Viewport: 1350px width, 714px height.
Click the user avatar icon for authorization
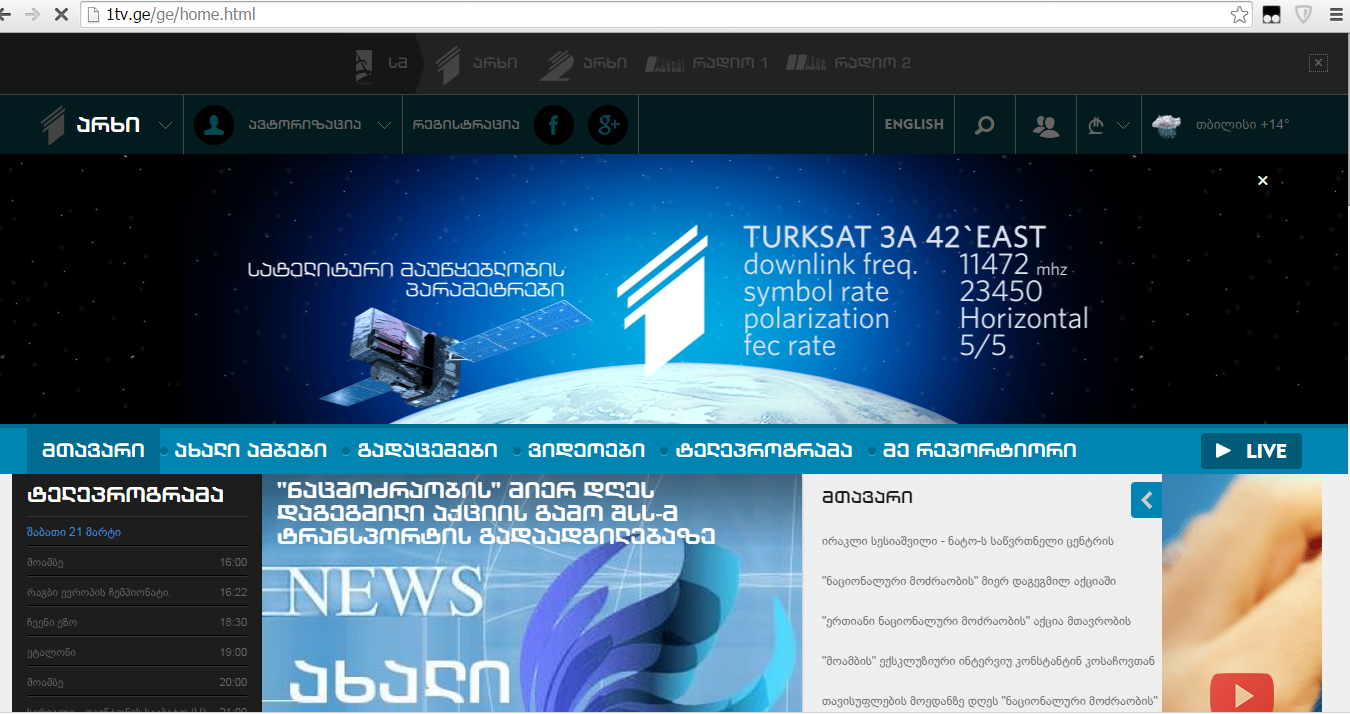213,125
